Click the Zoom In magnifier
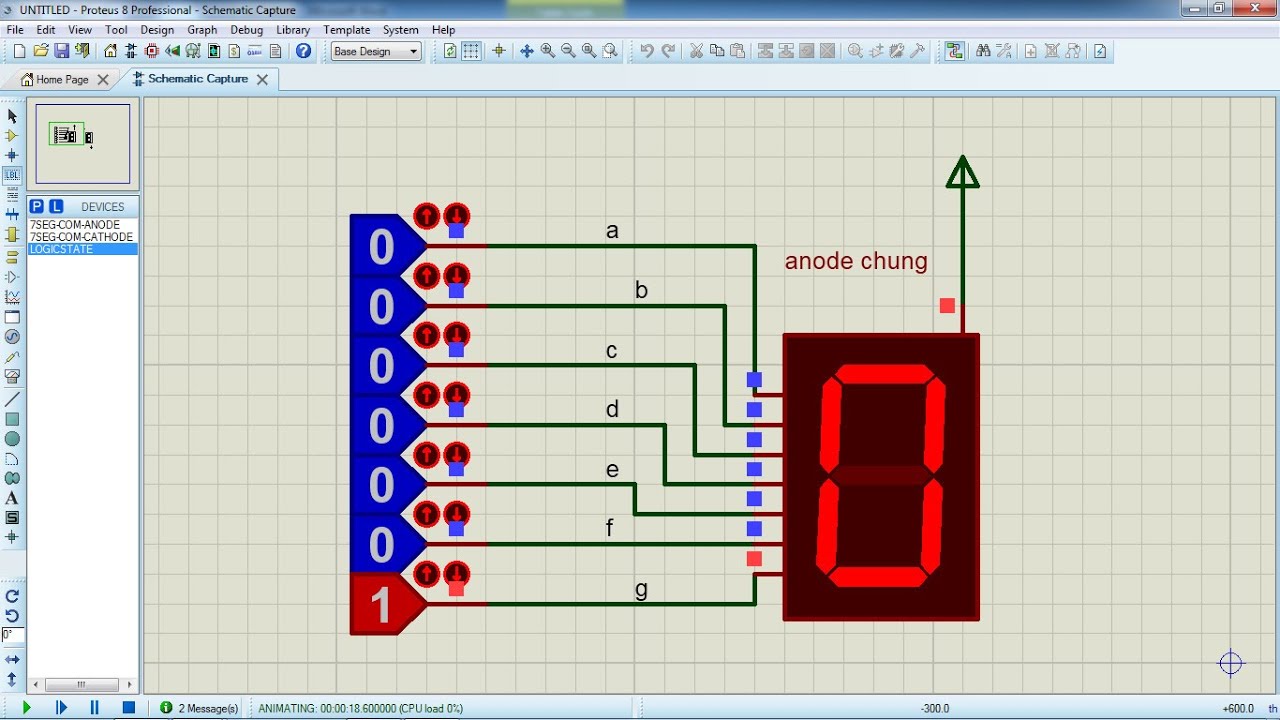The height and width of the screenshot is (720, 1280). pyautogui.click(x=547, y=51)
